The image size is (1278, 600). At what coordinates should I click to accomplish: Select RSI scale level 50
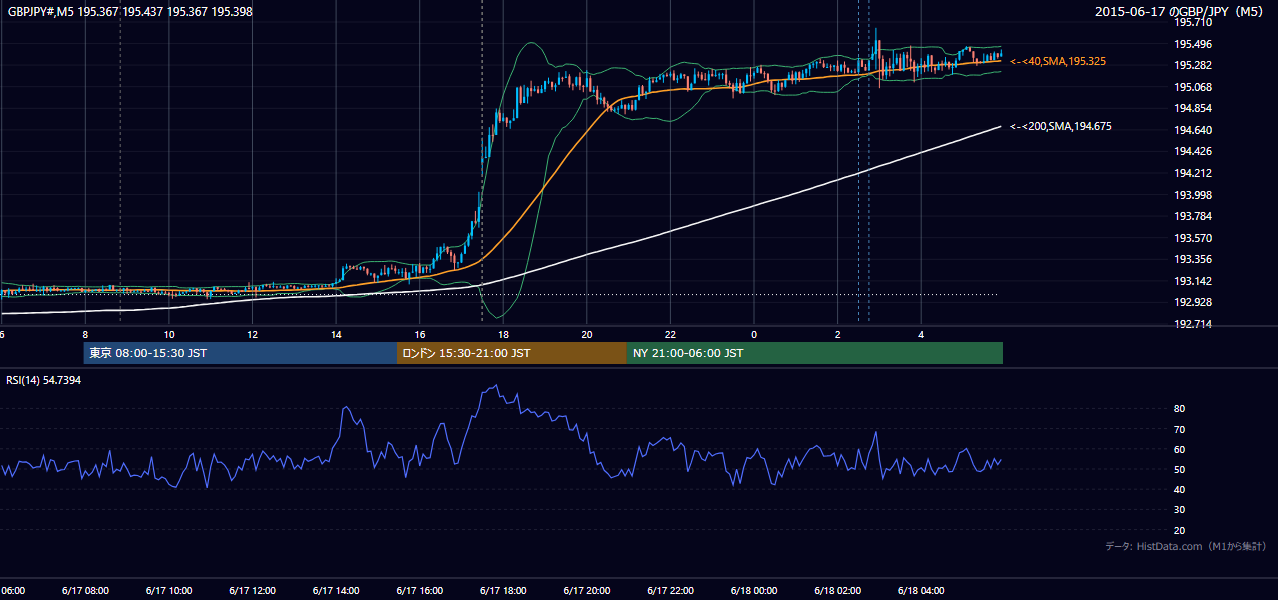click(x=1180, y=469)
